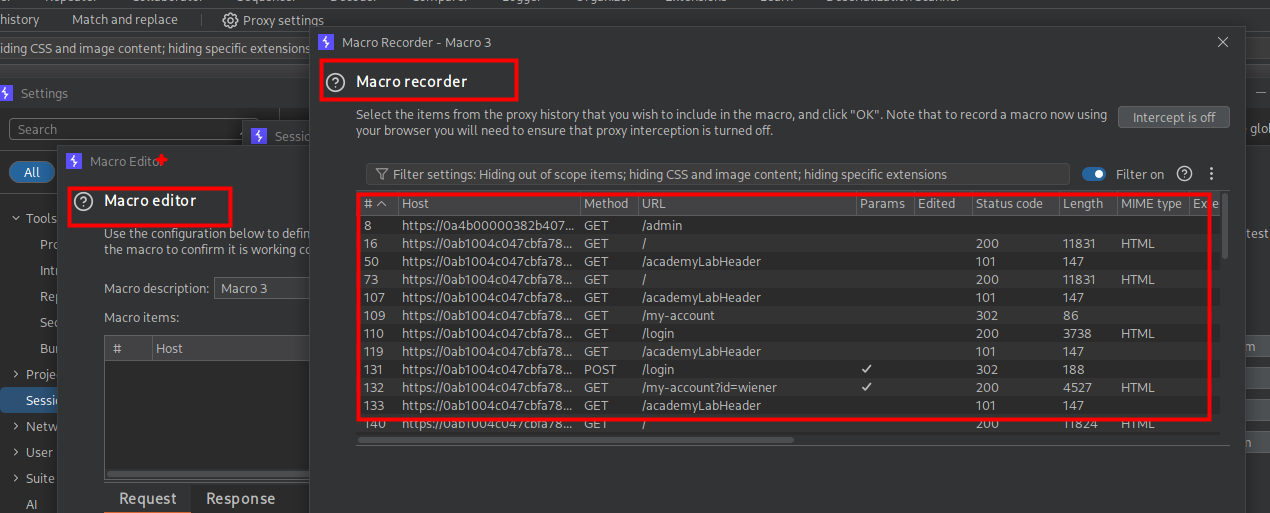Collapse the Tools tree section
The width and height of the screenshot is (1270, 513).
(15, 219)
